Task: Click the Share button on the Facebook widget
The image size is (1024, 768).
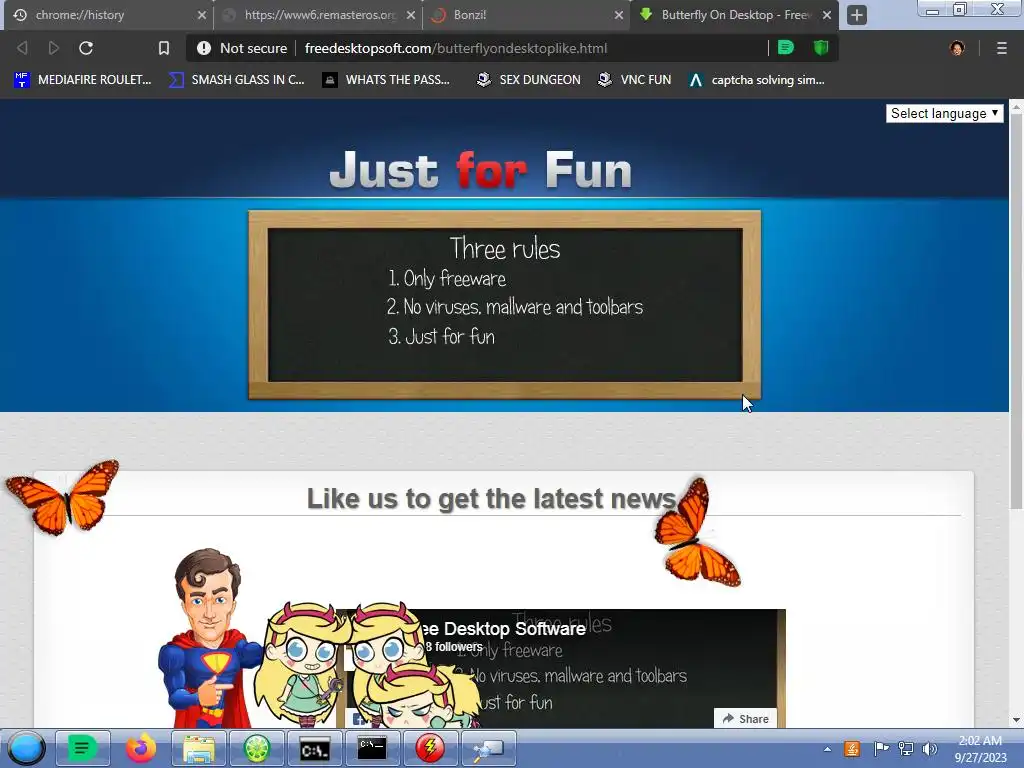Action: coord(745,718)
